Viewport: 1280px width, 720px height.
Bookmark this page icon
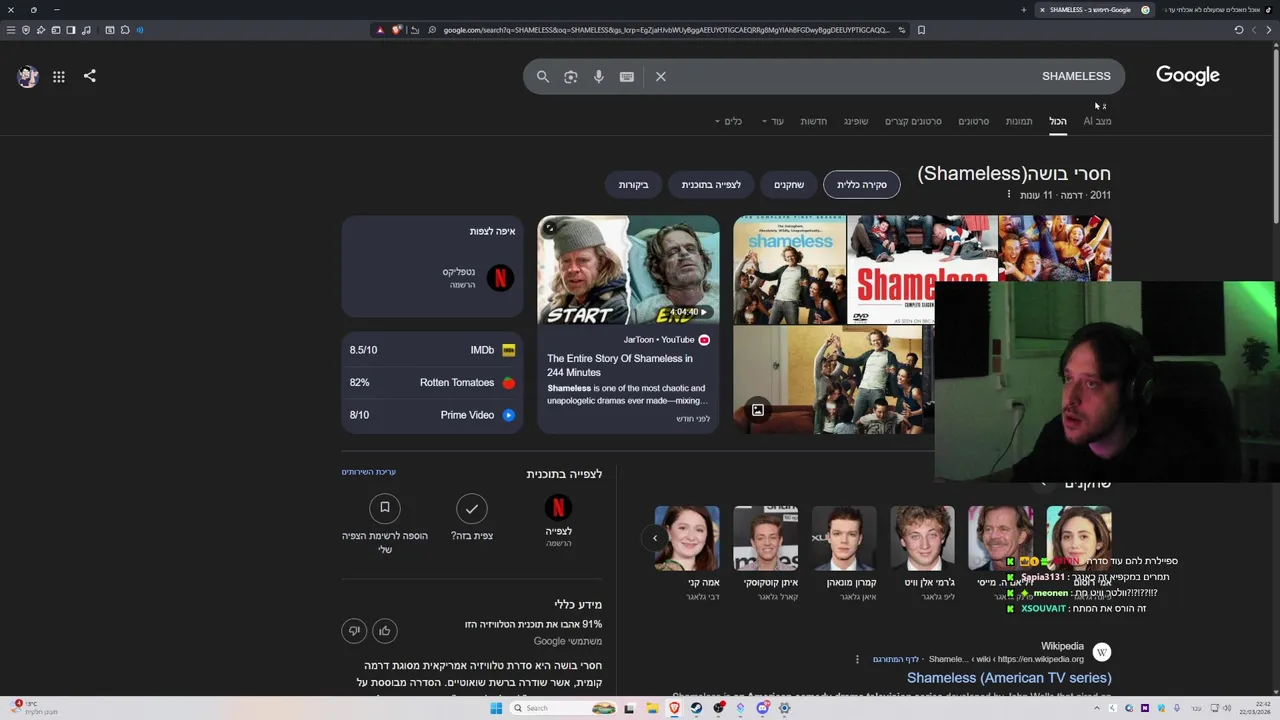tap(921, 30)
